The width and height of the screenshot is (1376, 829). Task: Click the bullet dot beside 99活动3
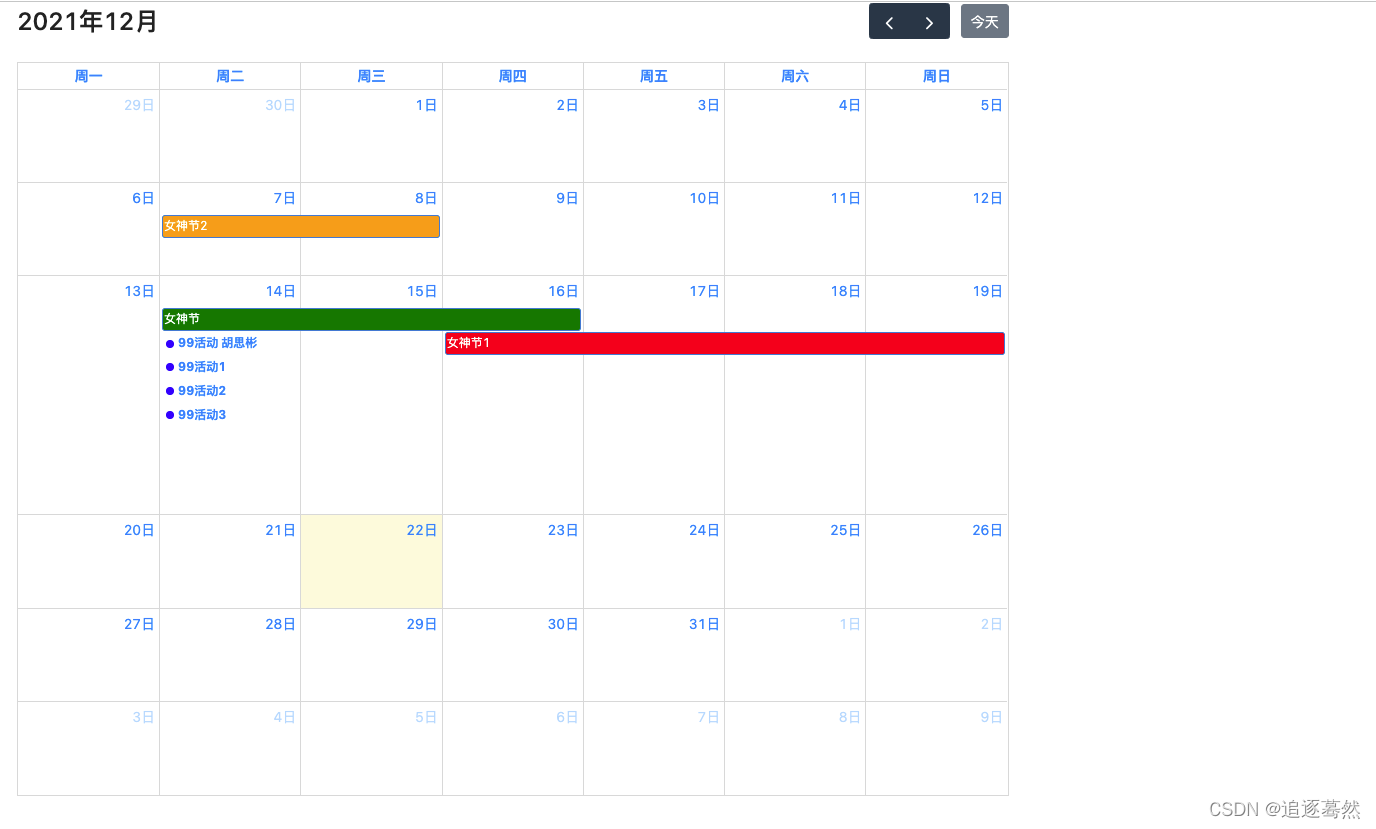(170, 414)
